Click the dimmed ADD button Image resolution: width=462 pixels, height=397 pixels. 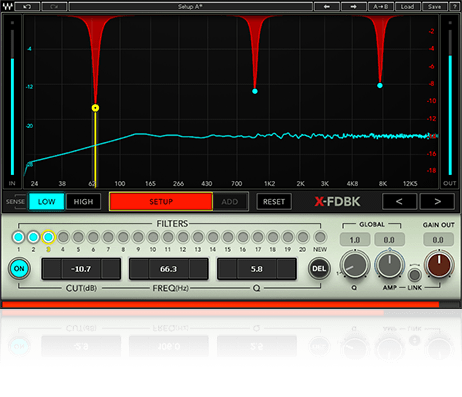click(230, 202)
